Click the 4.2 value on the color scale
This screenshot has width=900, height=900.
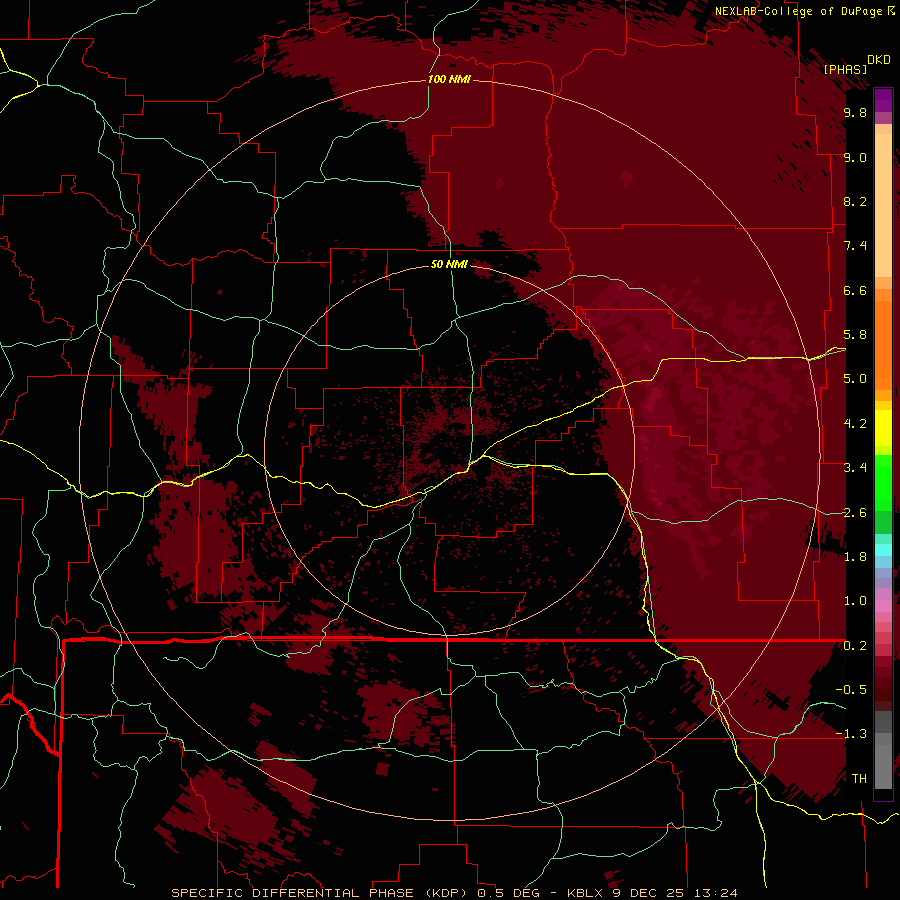click(x=855, y=424)
